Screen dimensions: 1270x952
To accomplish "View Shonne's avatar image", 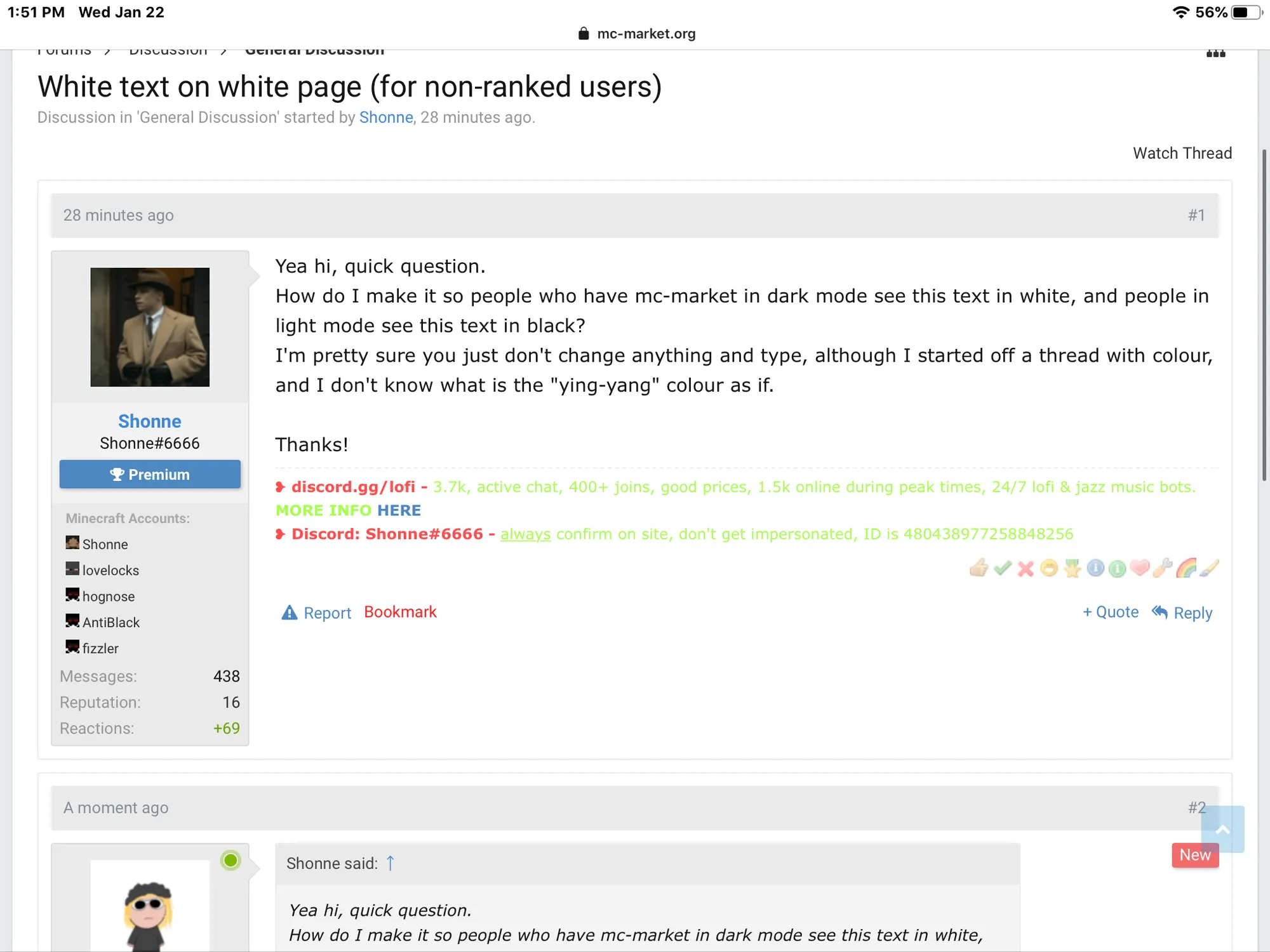I will tap(150, 327).
